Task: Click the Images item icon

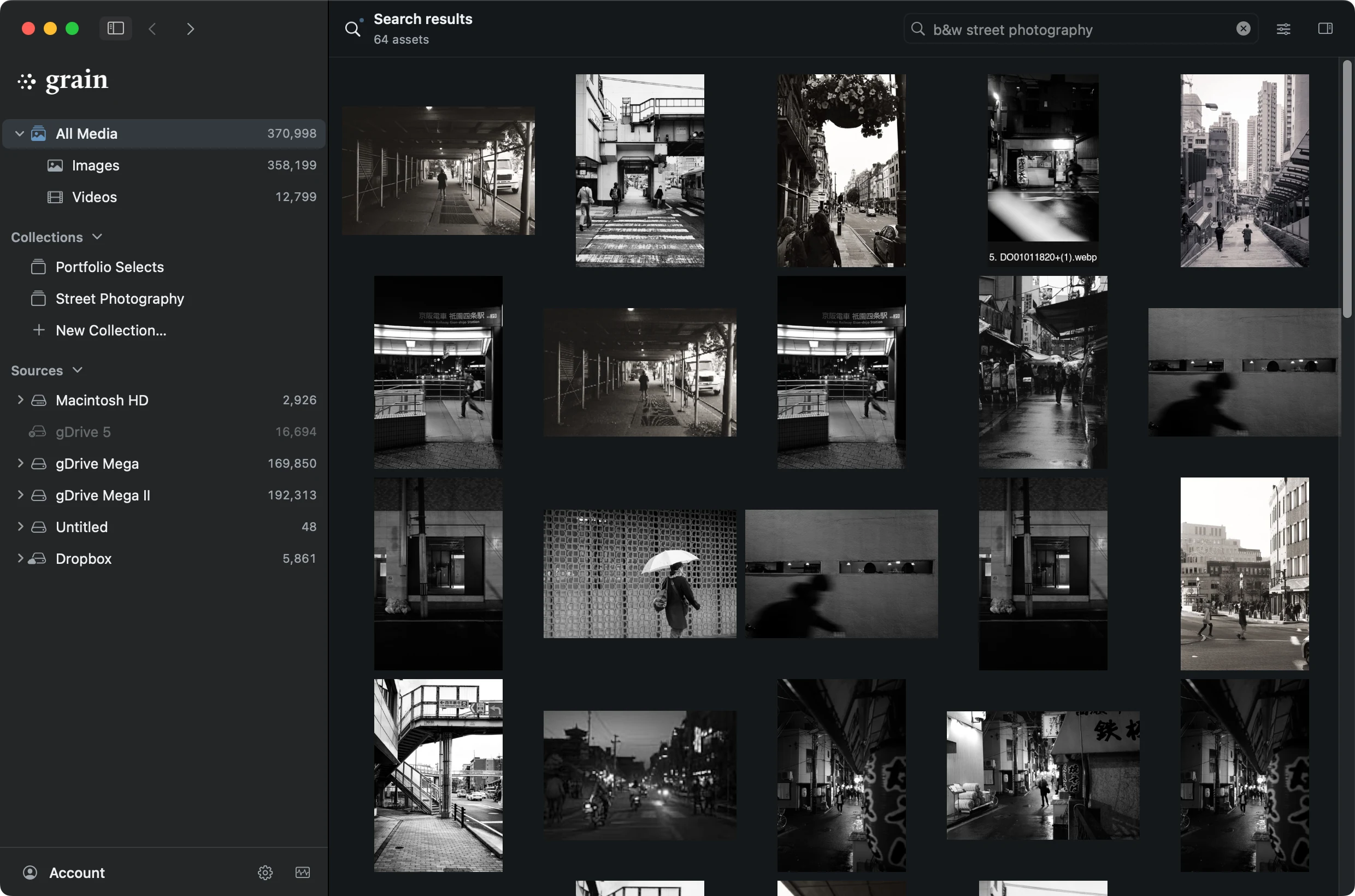Action: click(x=55, y=166)
